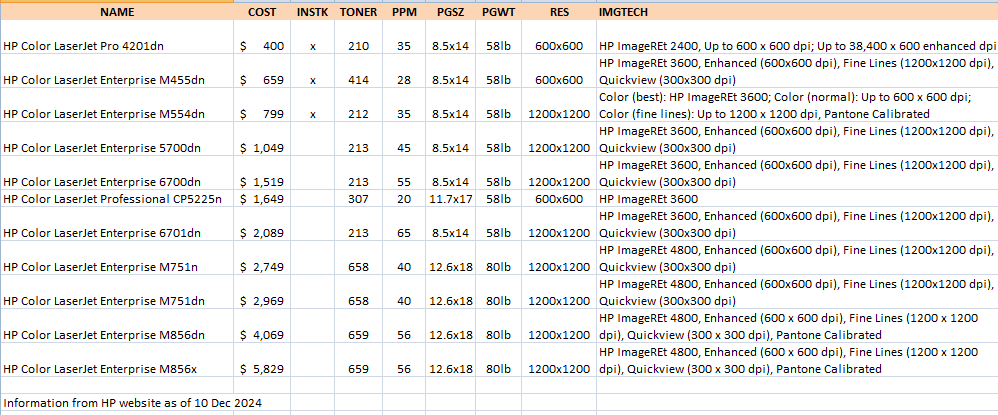Select the PPM column header cell

(404, 12)
